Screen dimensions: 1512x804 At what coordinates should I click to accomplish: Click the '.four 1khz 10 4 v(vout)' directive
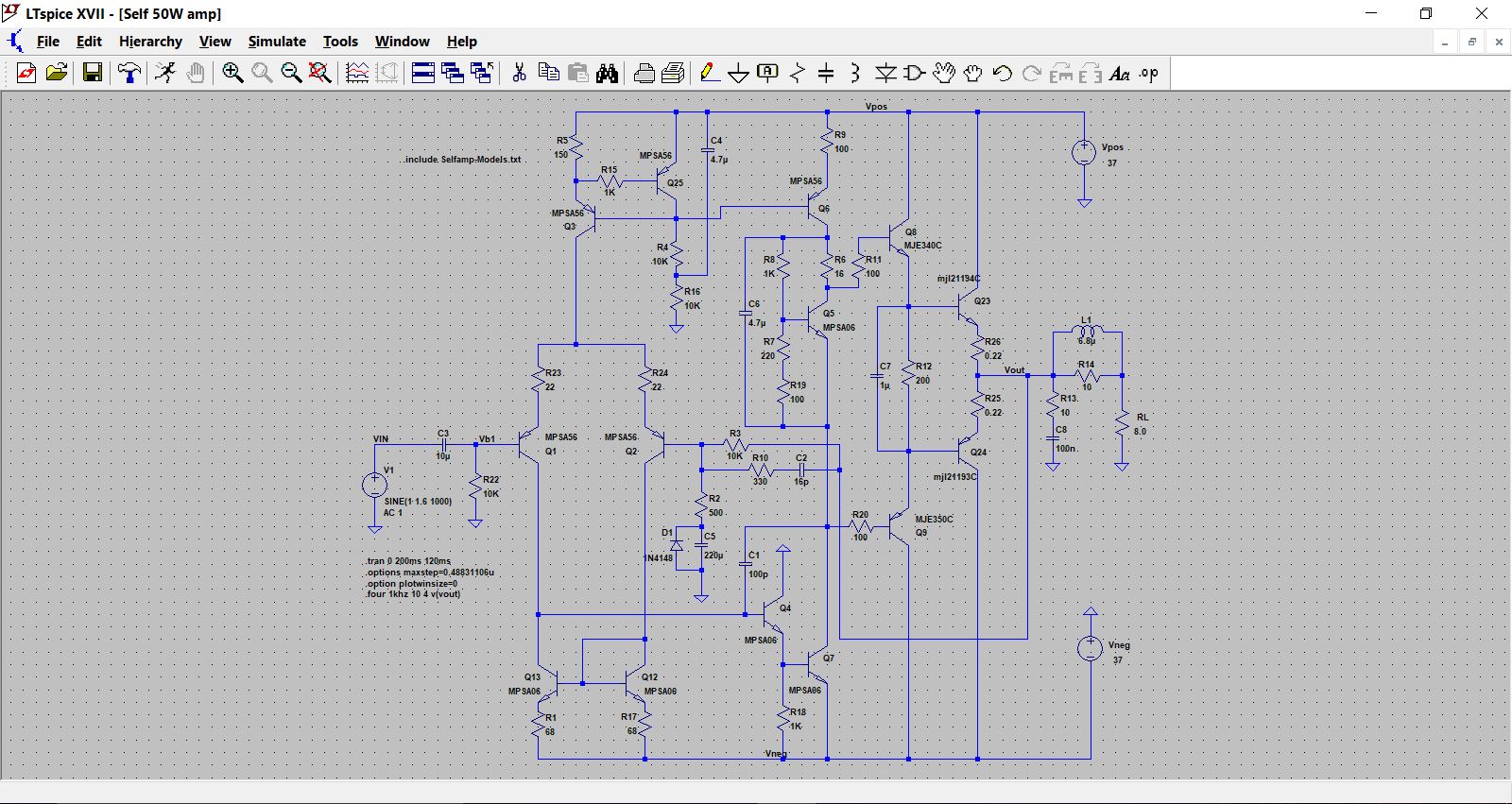pyautogui.click(x=413, y=594)
